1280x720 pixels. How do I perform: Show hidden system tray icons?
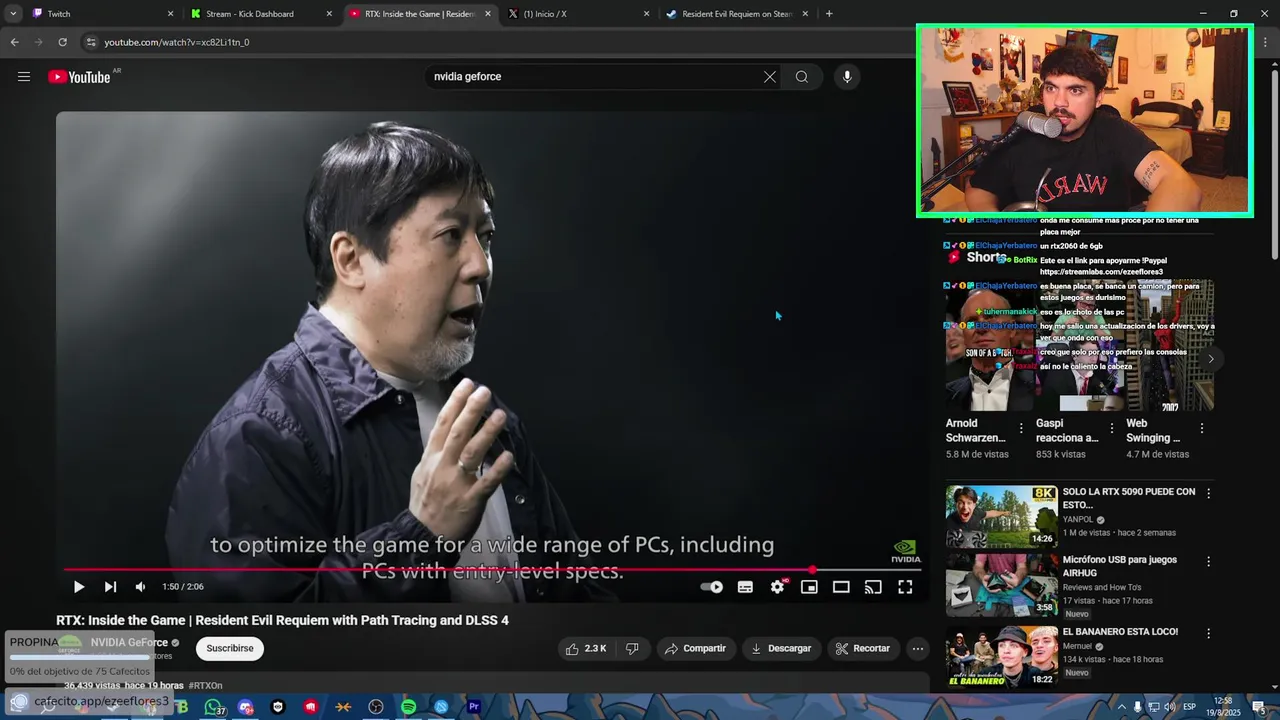pos(1121,707)
